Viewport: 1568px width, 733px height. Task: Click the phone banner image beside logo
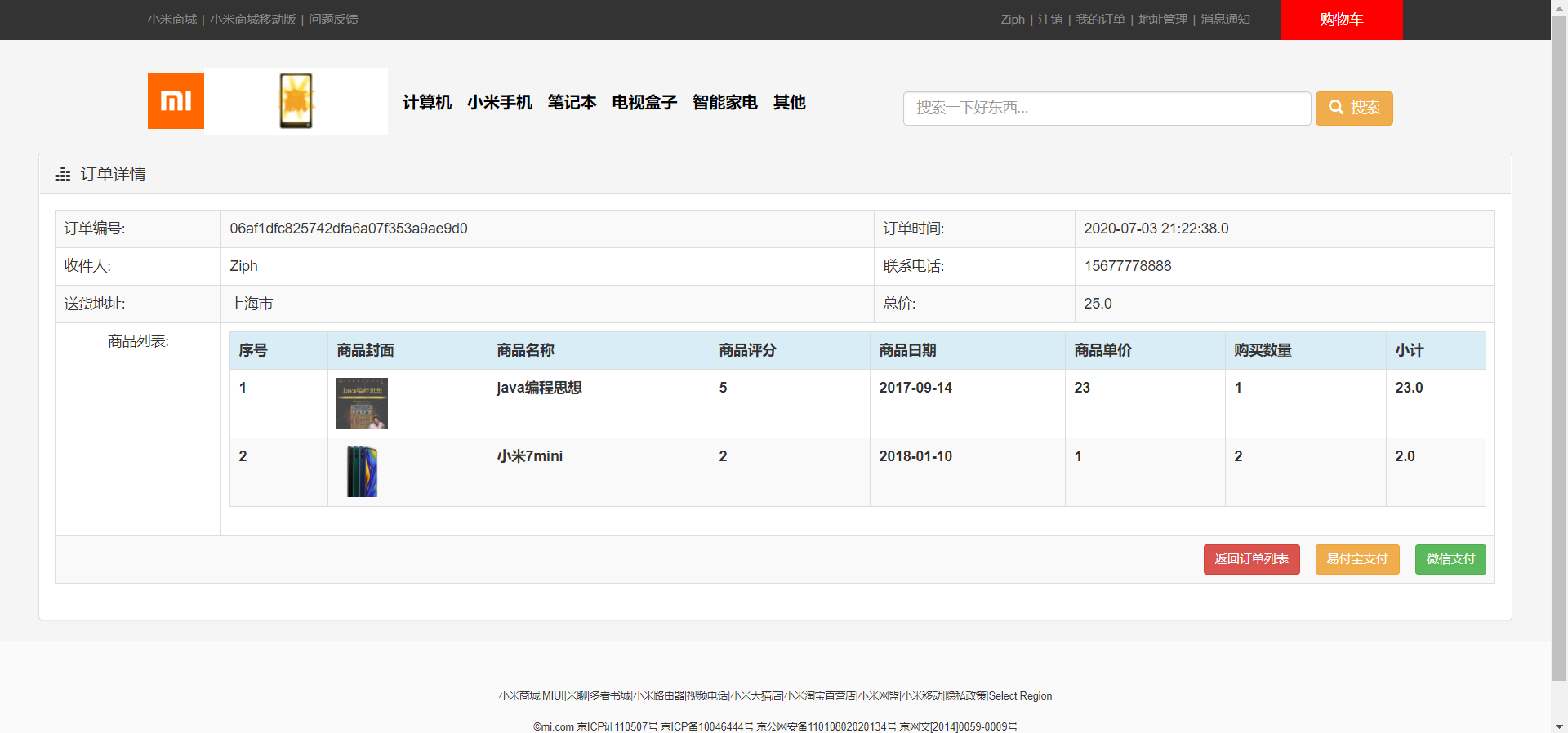tap(296, 101)
